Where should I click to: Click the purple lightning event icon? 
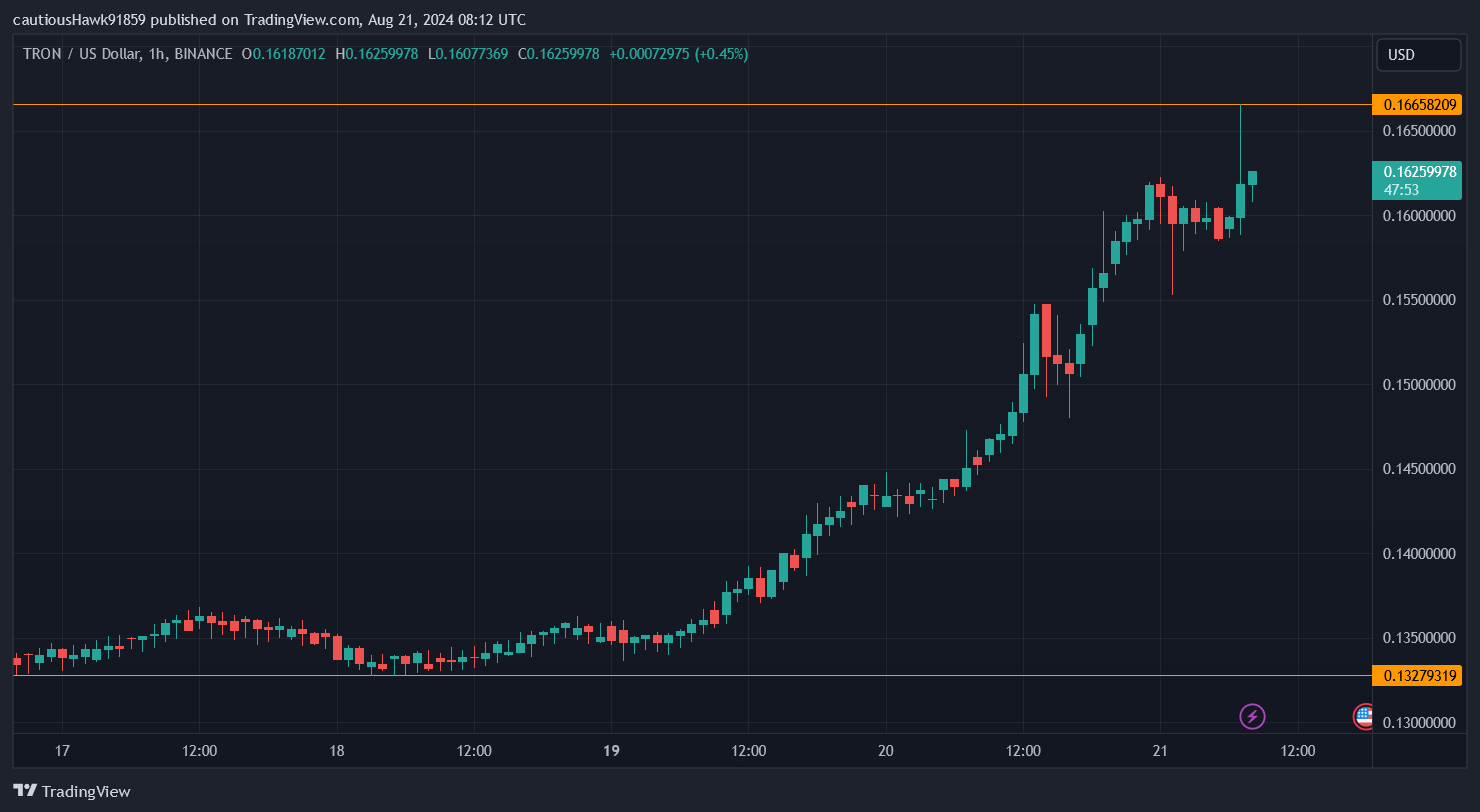(x=1253, y=716)
